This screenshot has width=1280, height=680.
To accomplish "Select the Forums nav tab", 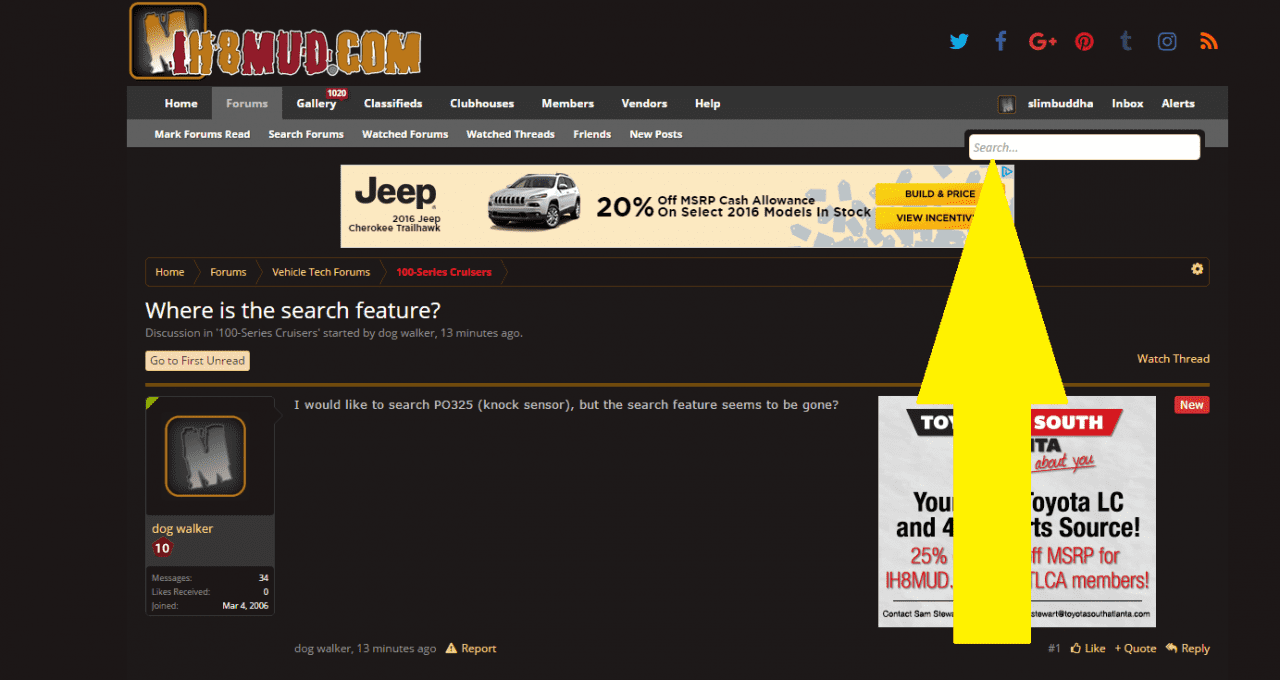I will click(247, 103).
